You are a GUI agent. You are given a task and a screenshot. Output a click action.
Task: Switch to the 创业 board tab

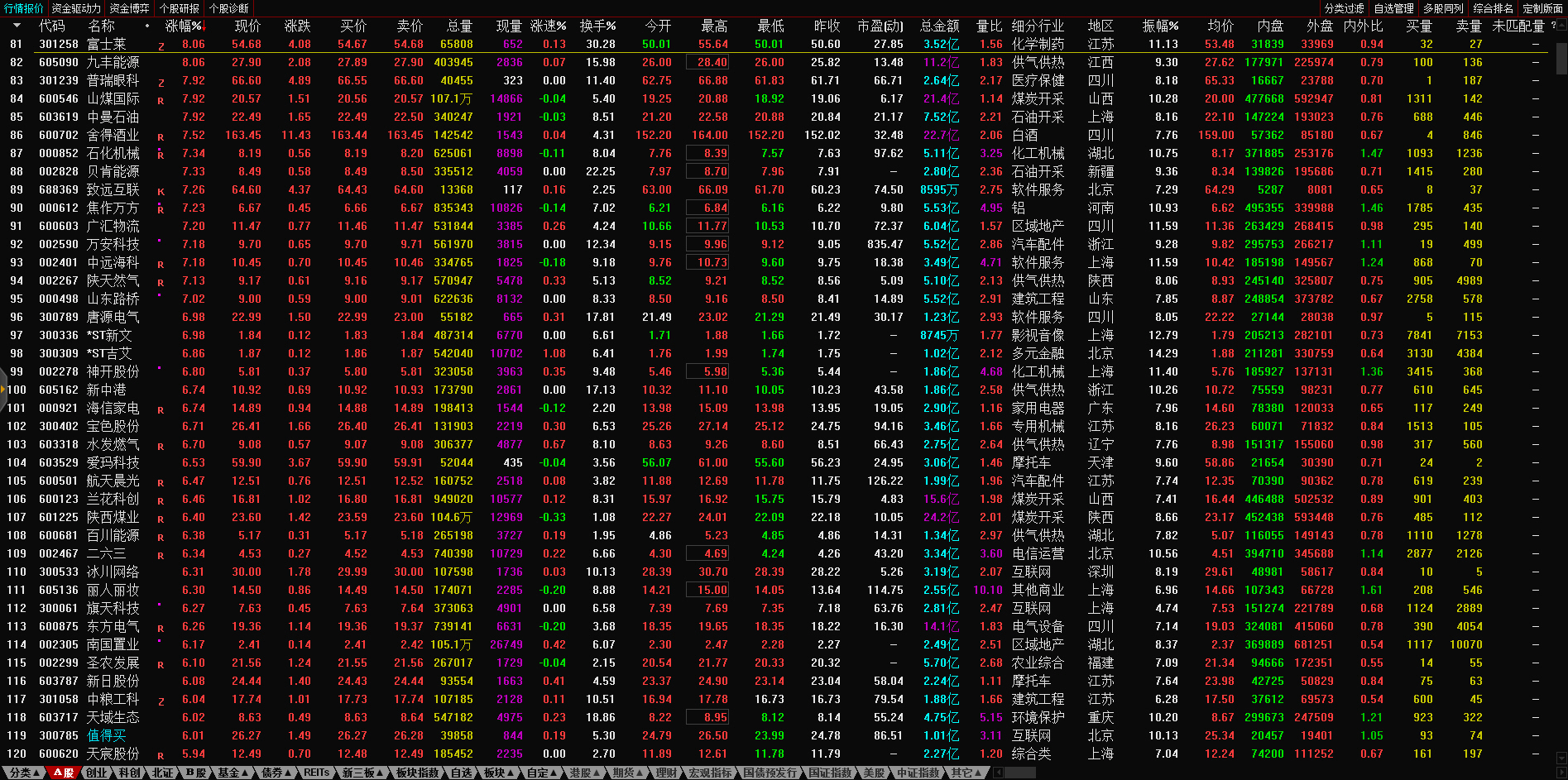pyautogui.click(x=97, y=773)
